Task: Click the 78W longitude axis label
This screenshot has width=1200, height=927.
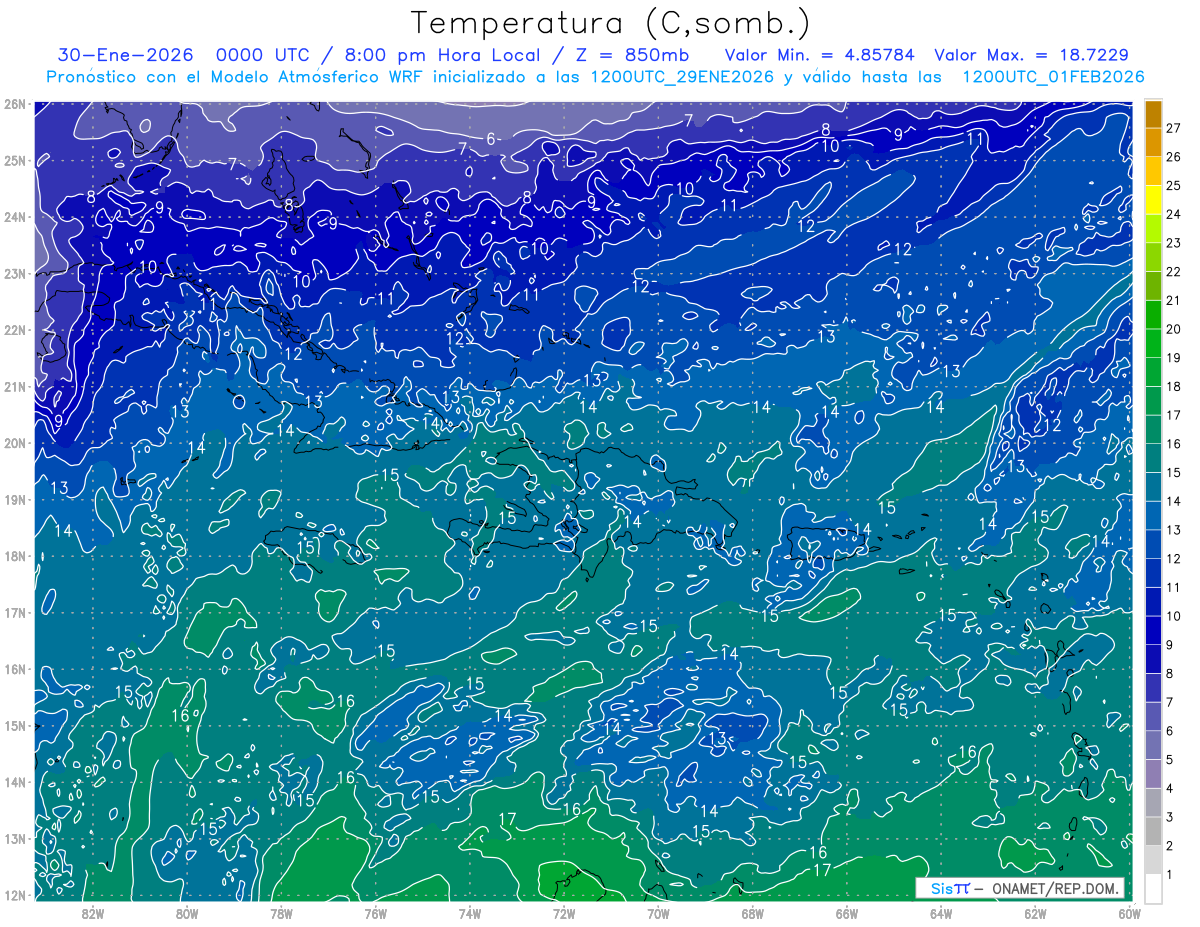Action: 281,913
